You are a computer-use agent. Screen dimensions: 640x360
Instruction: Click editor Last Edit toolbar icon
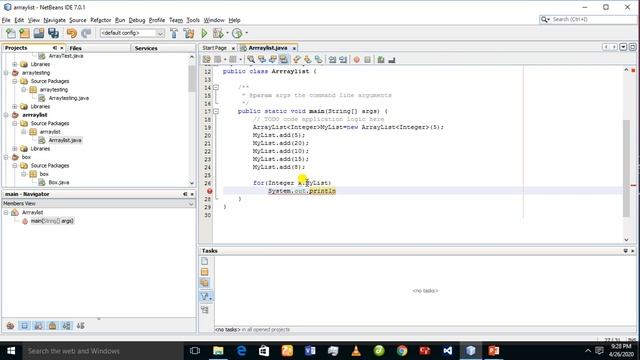coord(207,60)
